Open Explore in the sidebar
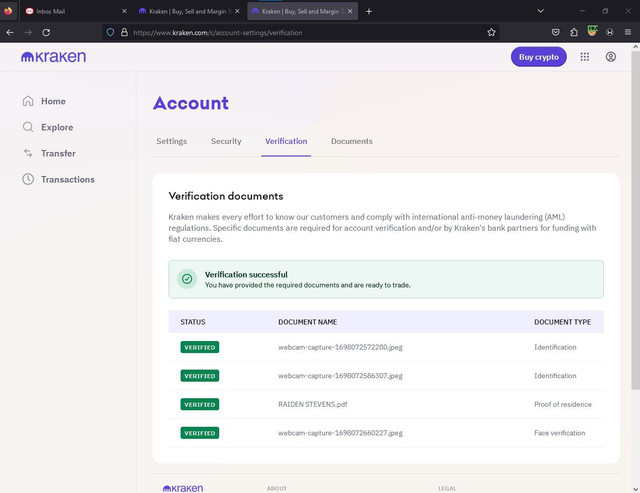This screenshot has width=640, height=493. tap(57, 127)
